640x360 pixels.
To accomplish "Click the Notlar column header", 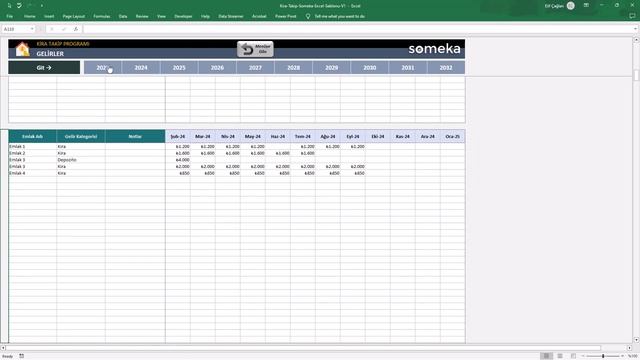I will (x=135, y=136).
